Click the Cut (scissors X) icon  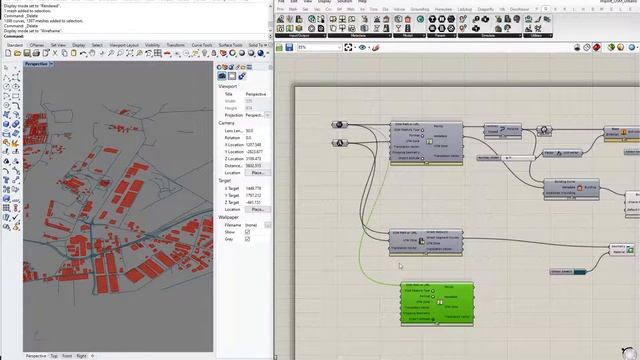click(55, 53)
